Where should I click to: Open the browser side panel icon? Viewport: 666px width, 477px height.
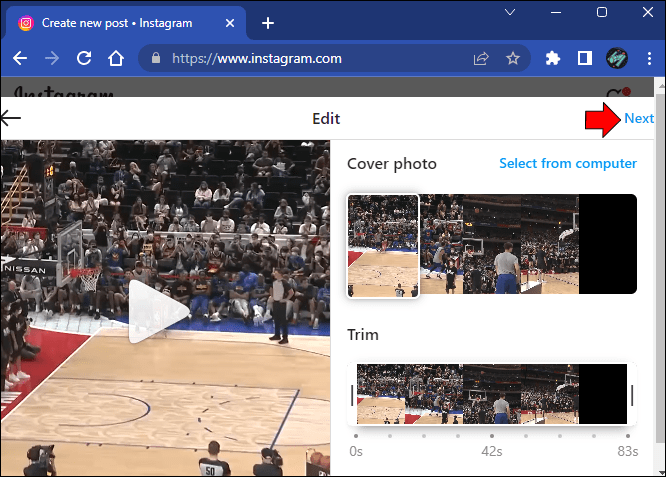tap(585, 58)
